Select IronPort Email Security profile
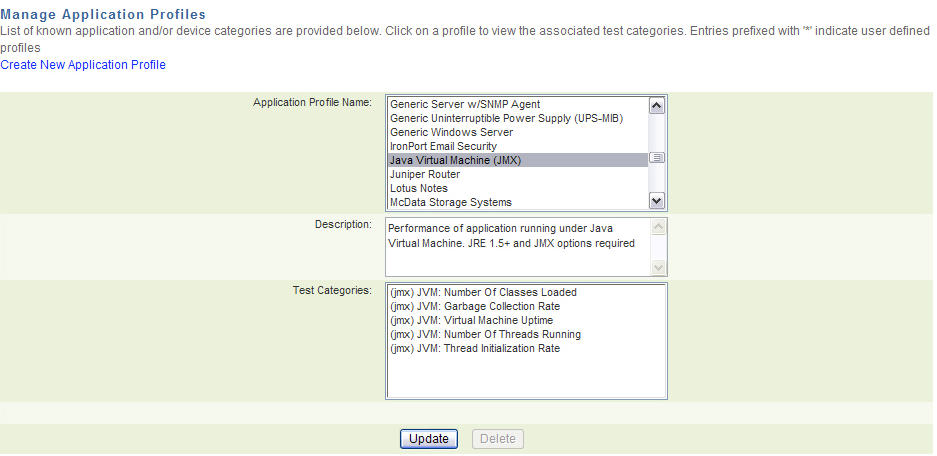The image size is (937, 456). [443, 146]
